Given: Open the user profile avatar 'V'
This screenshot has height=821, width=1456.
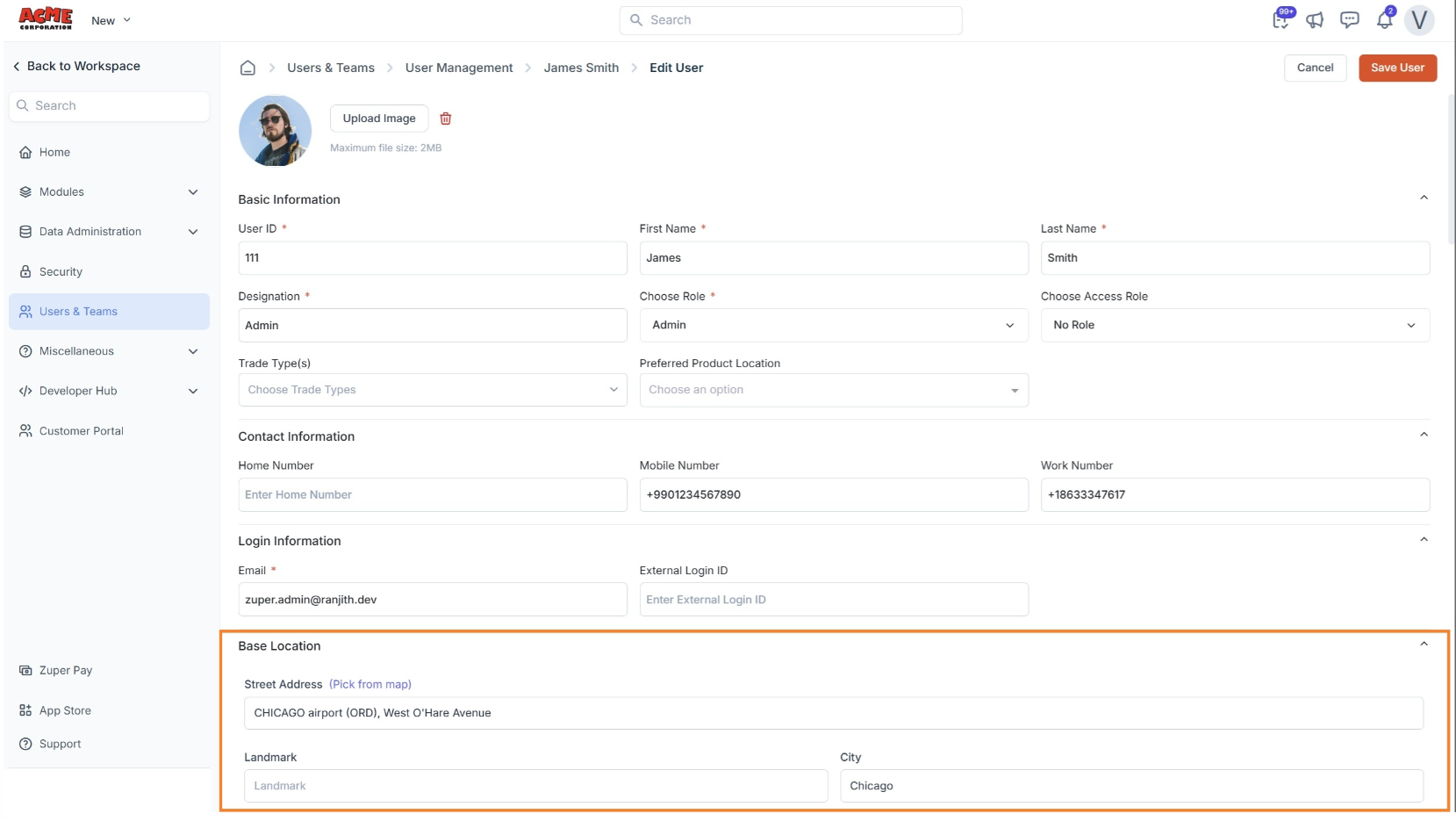Looking at the screenshot, I should (x=1418, y=20).
